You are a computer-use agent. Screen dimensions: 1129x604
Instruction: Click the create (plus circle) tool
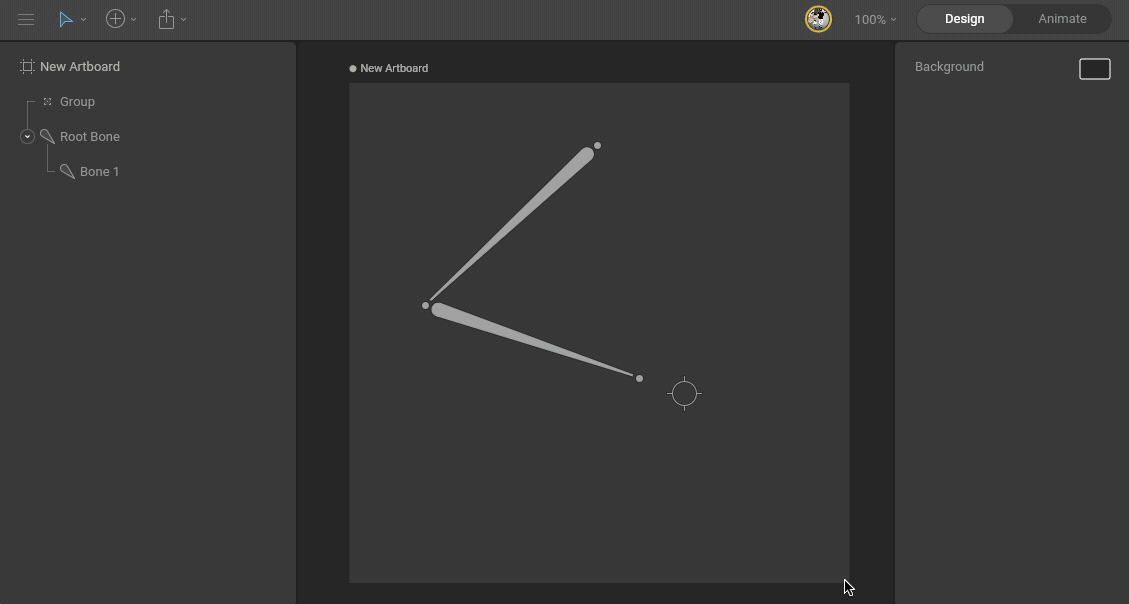115,19
